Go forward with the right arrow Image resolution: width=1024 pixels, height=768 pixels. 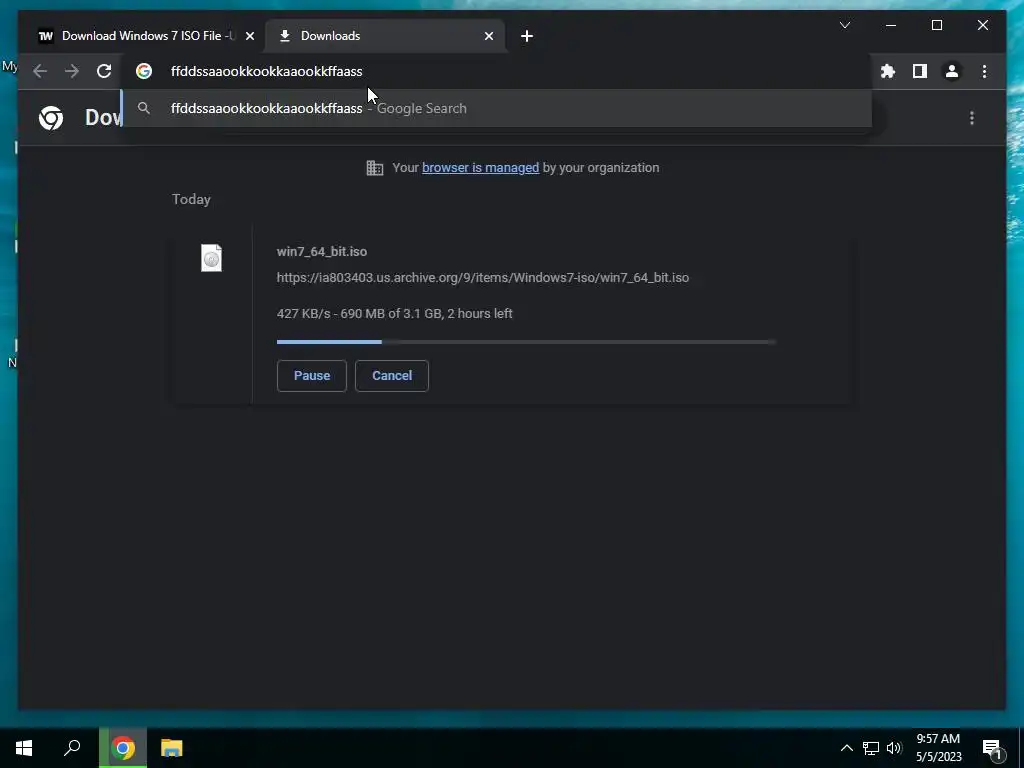point(72,71)
